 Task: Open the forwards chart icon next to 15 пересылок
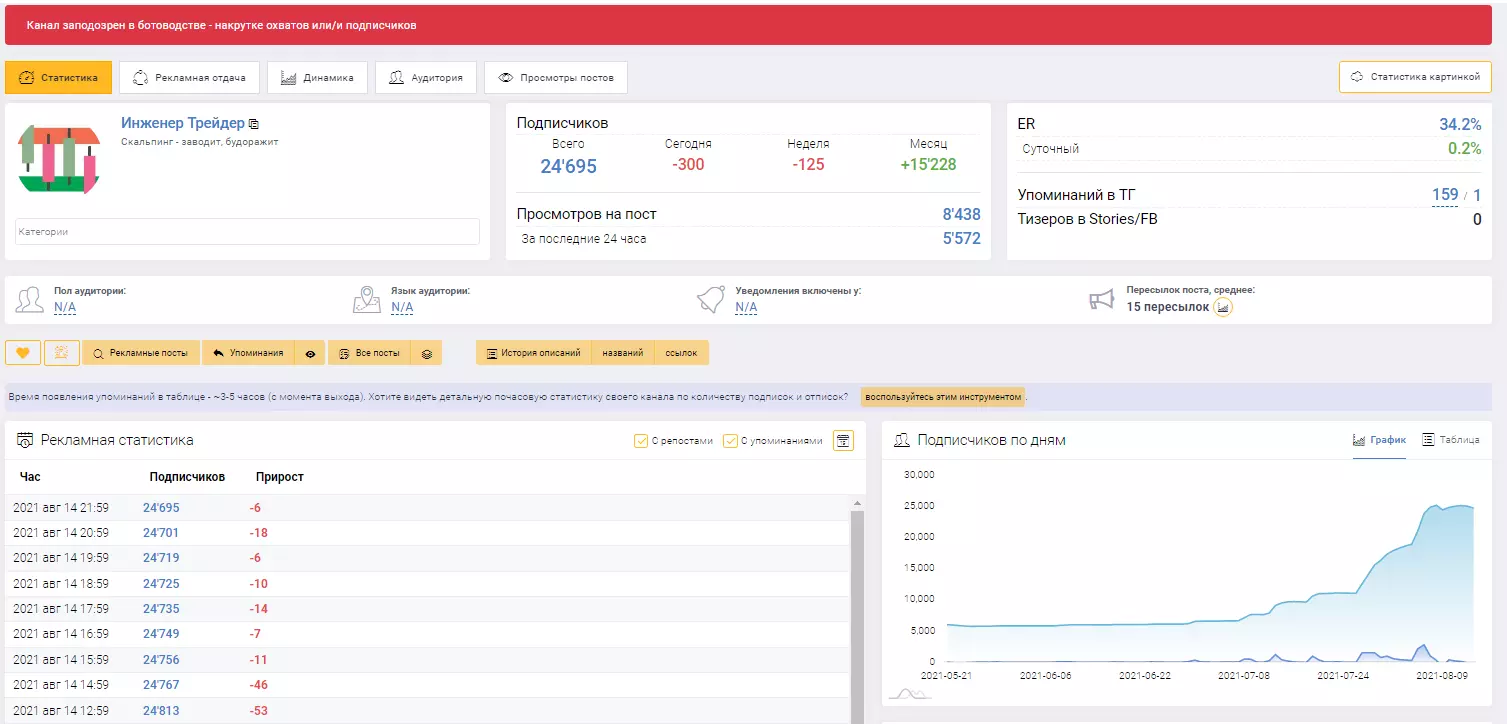pyautogui.click(x=1223, y=307)
